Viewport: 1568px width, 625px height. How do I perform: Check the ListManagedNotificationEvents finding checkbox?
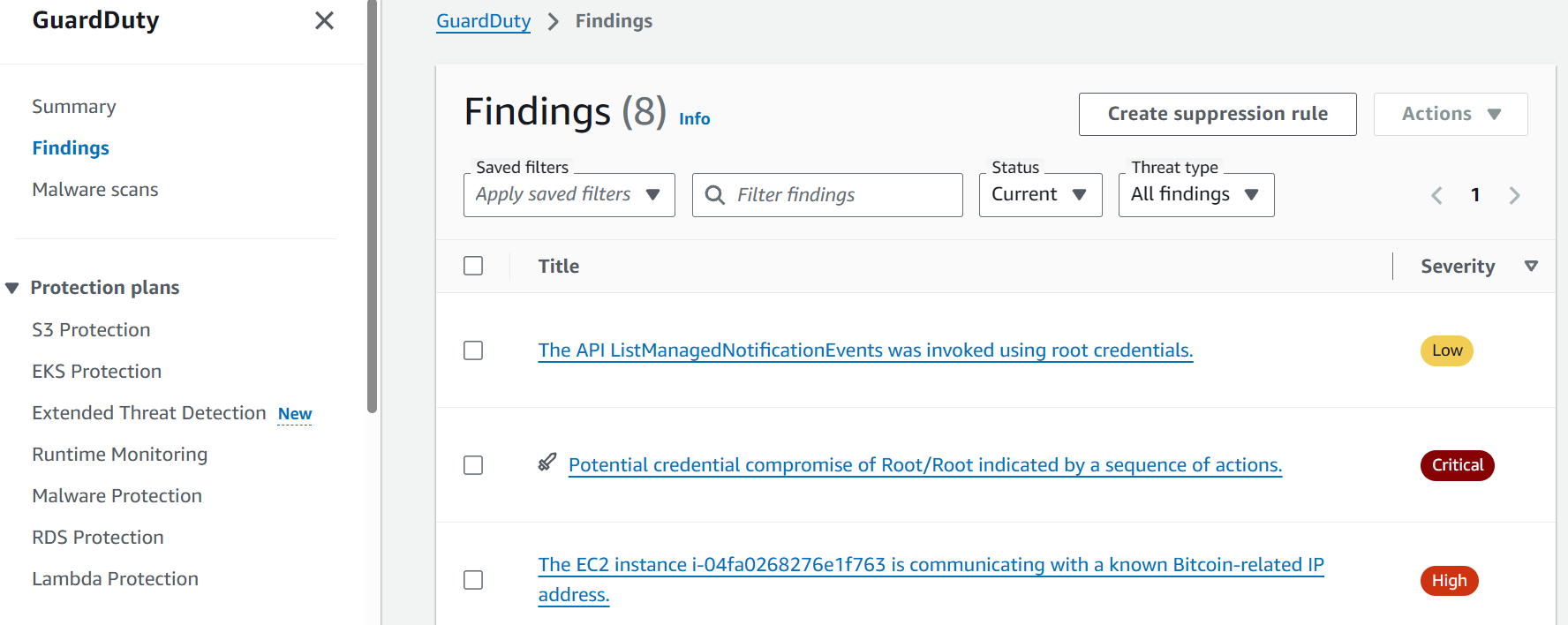tap(473, 350)
